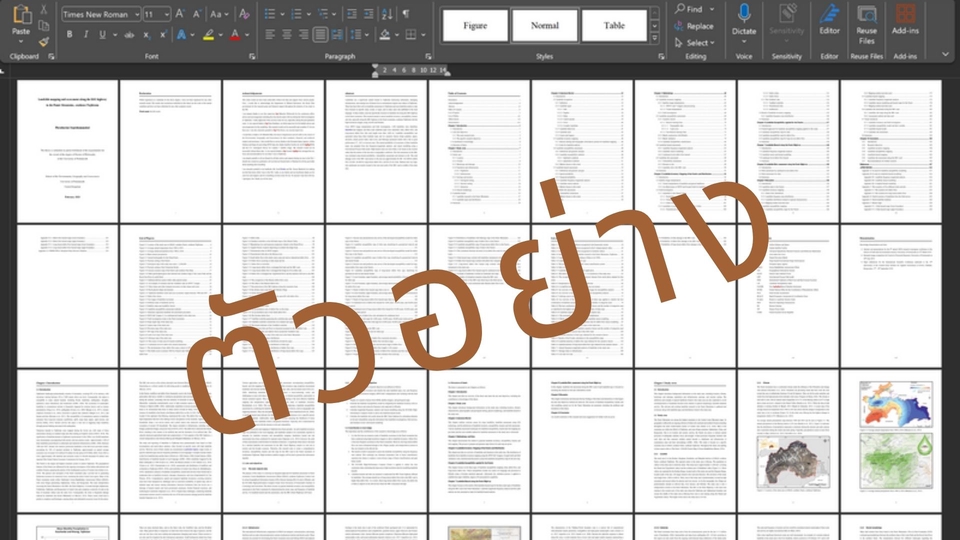960x540 pixels.
Task: Apply blue Text Effects A
Action: point(181,35)
